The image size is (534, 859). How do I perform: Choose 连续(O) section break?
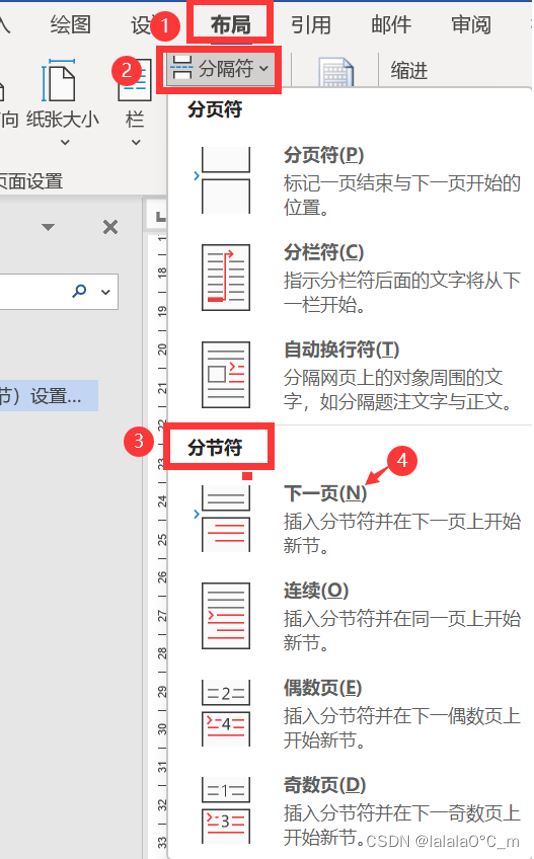pos(351,616)
